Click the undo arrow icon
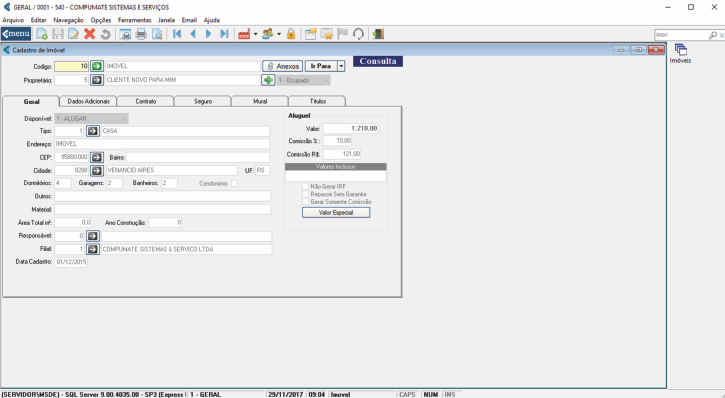This screenshot has width=725, height=398. tap(105, 34)
